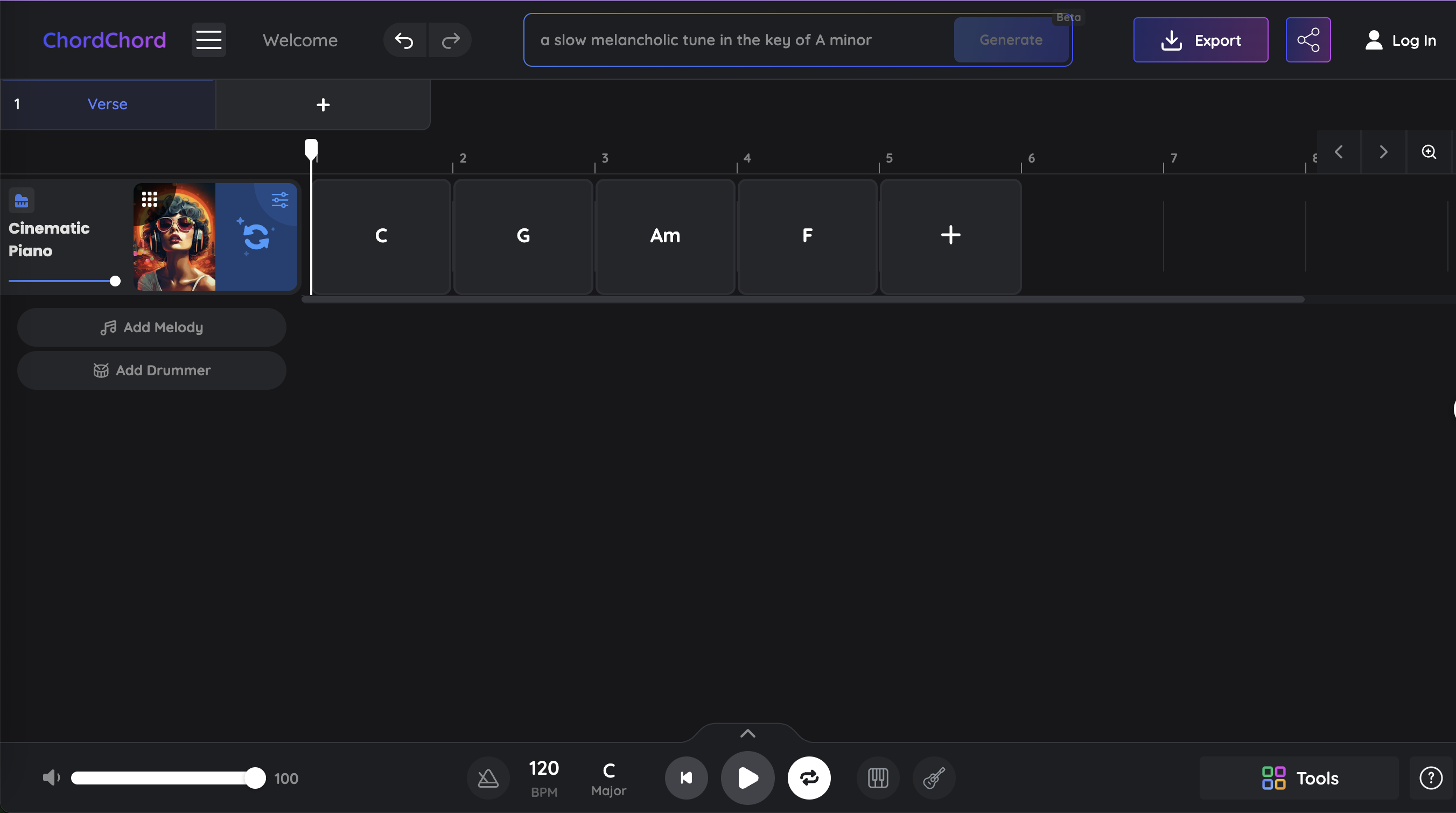This screenshot has height=813, width=1456.
Task: Zoom in on the timeline
Action: (x=1429, y=152)
